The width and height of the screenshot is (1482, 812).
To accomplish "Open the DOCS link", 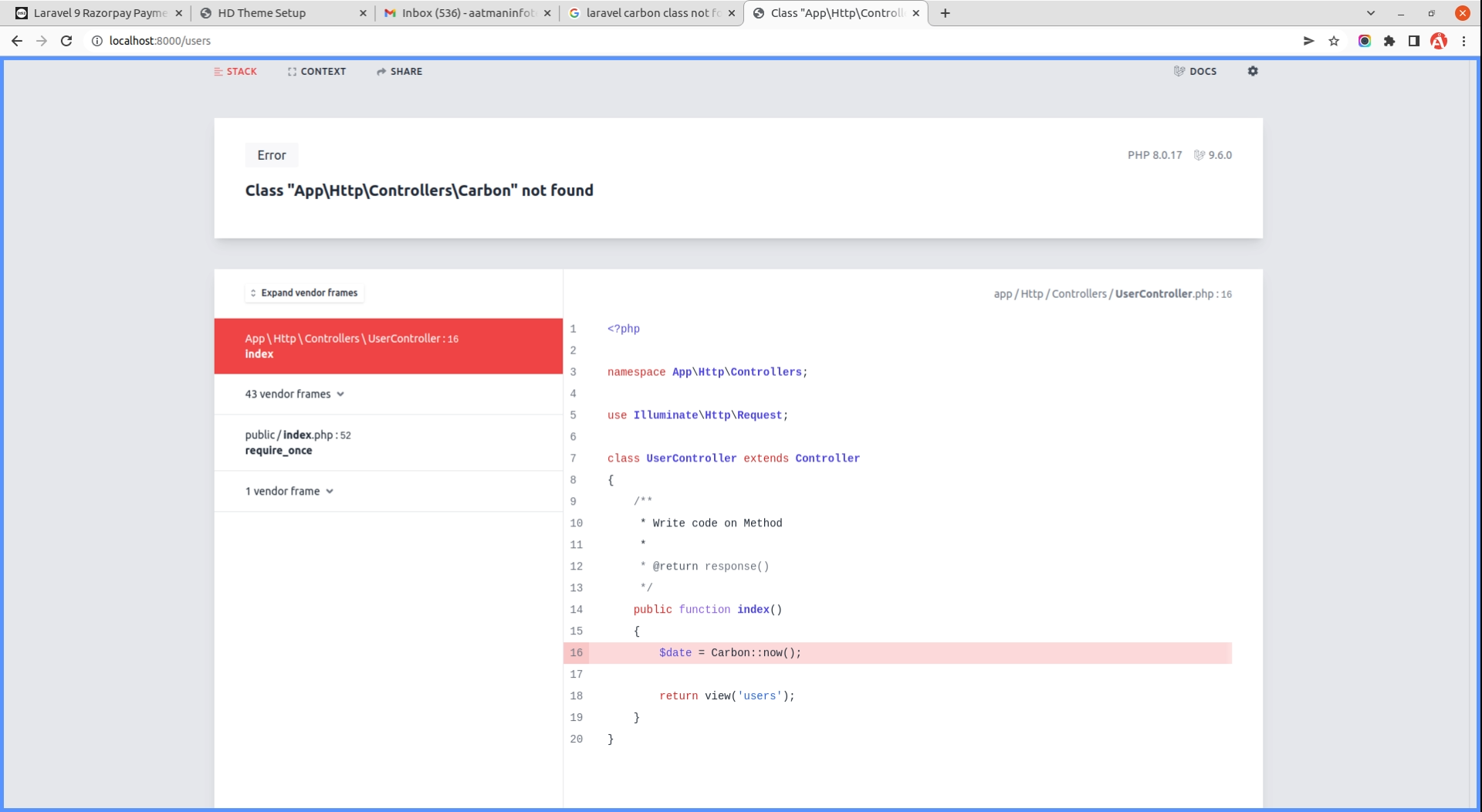I will tap(1195, 72).
